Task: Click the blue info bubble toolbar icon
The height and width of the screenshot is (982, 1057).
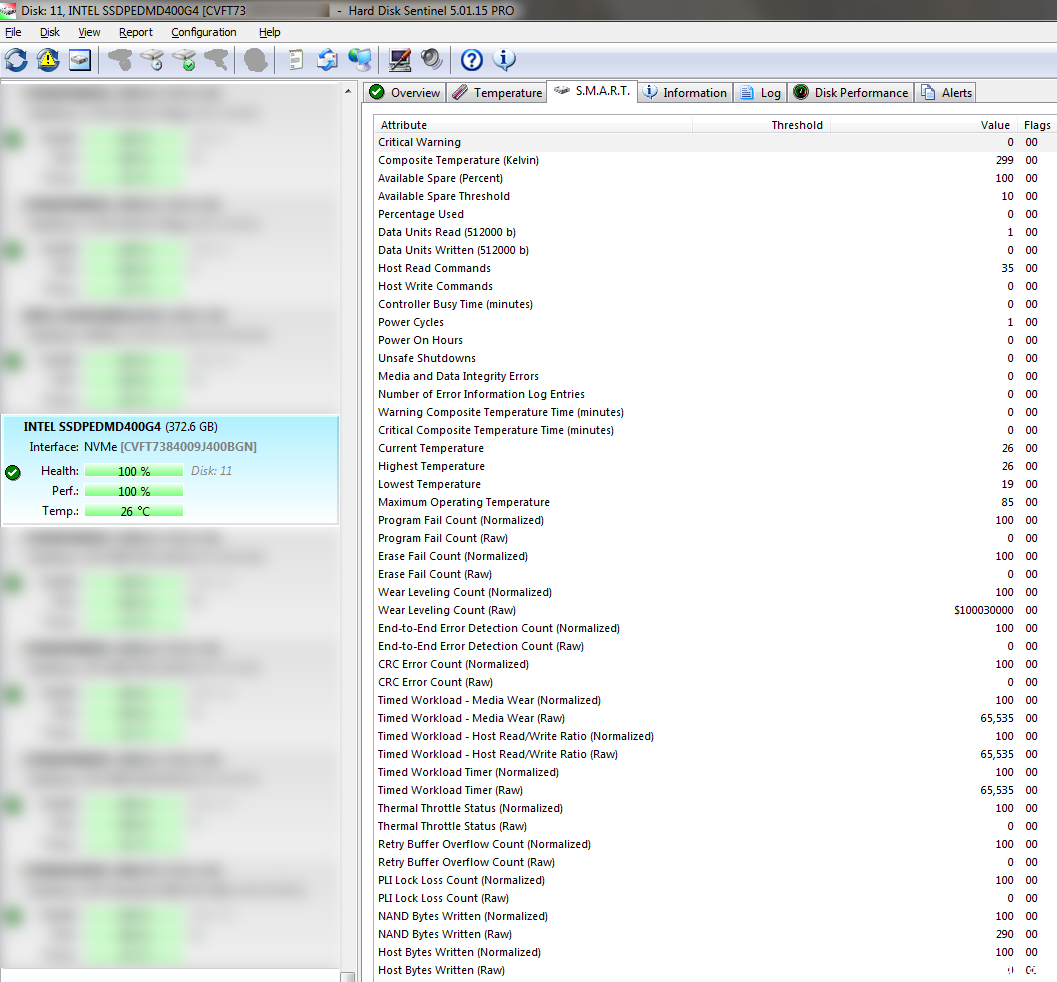Action: tap(504, 60)
